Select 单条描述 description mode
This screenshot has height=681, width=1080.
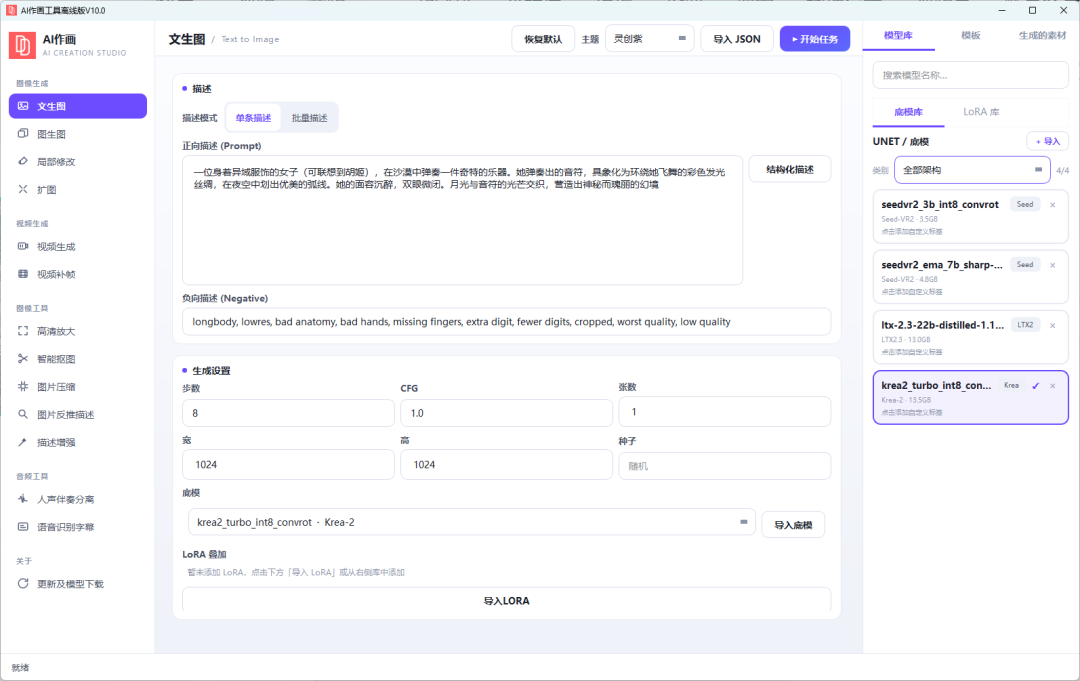[253, 118]
